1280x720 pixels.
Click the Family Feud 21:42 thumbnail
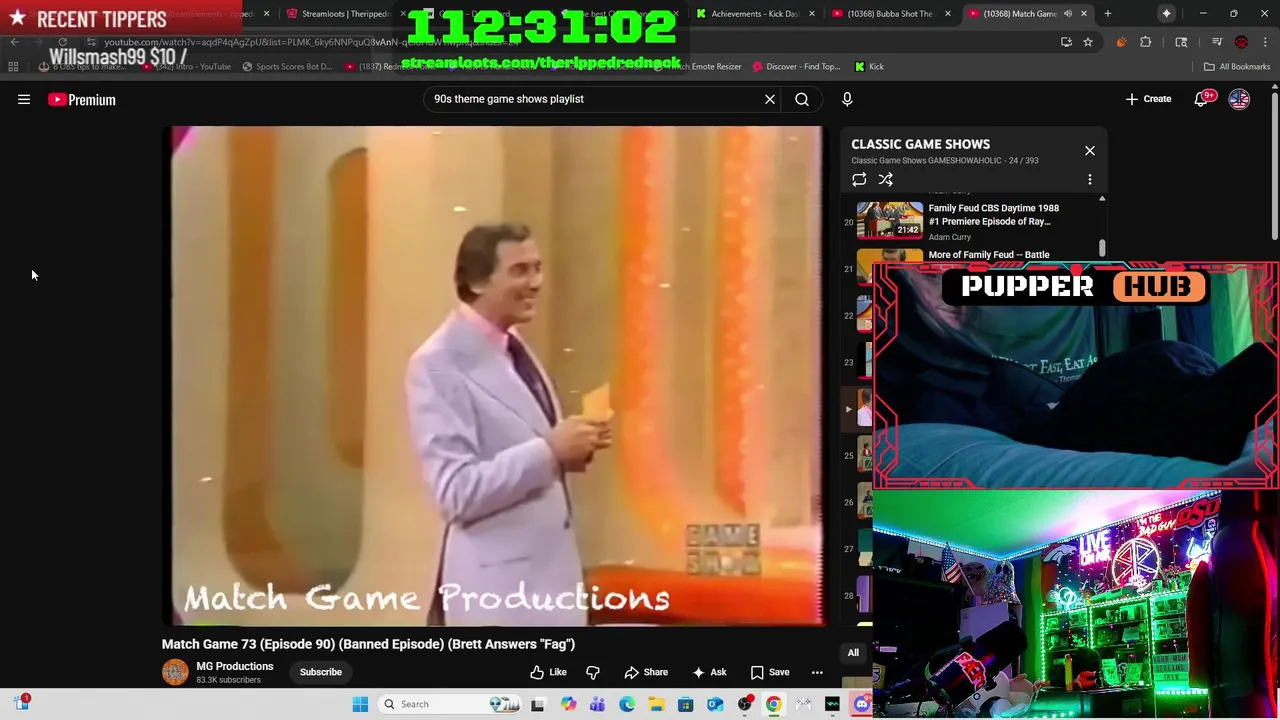tap(890, 220)
